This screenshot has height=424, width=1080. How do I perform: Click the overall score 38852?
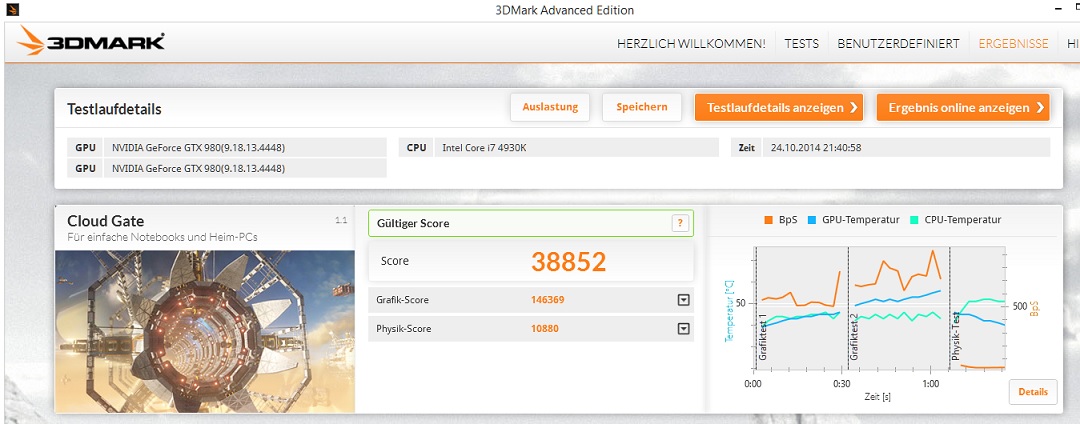coord(568,262)
